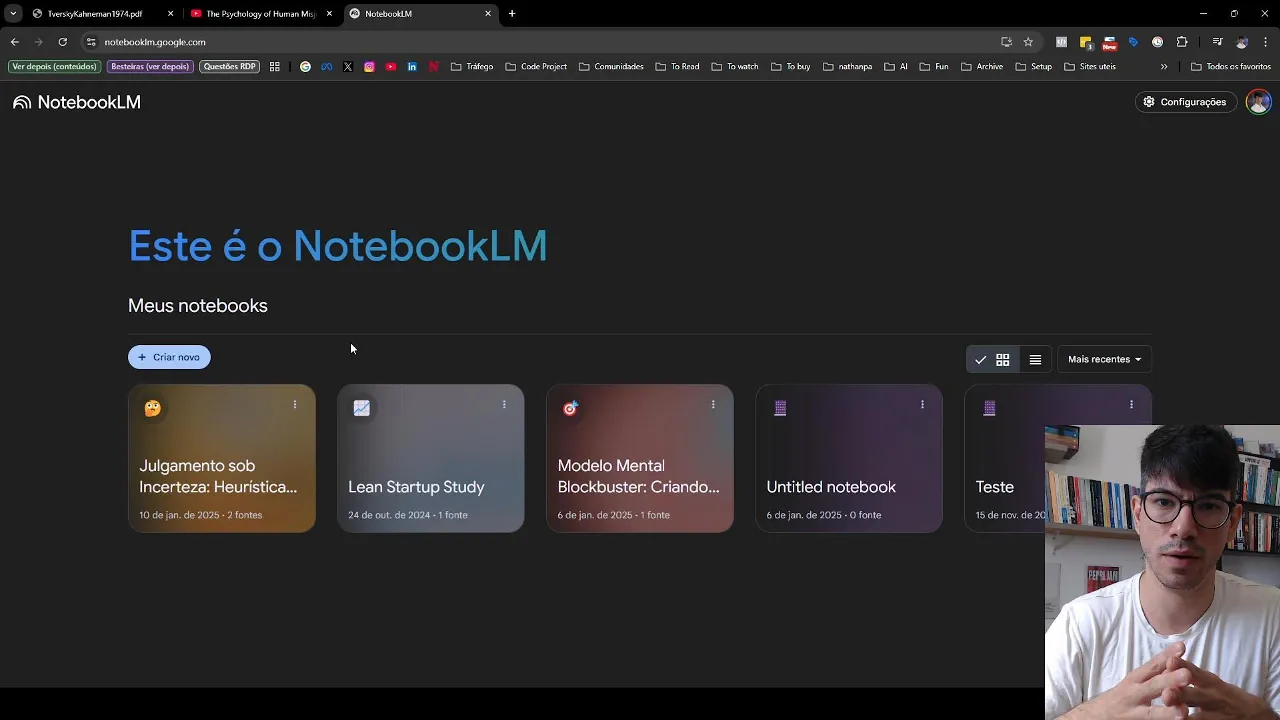Open the Google account avatar
This screenshot has height=720, width=1280.
click(1258, 102)
